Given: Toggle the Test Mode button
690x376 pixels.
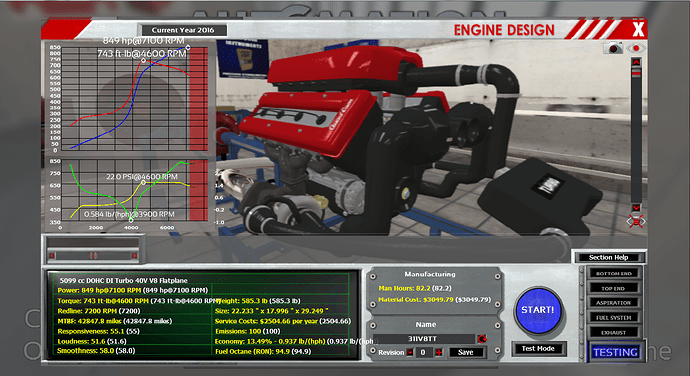Looking at the screenshot, I should coord(538,349).
